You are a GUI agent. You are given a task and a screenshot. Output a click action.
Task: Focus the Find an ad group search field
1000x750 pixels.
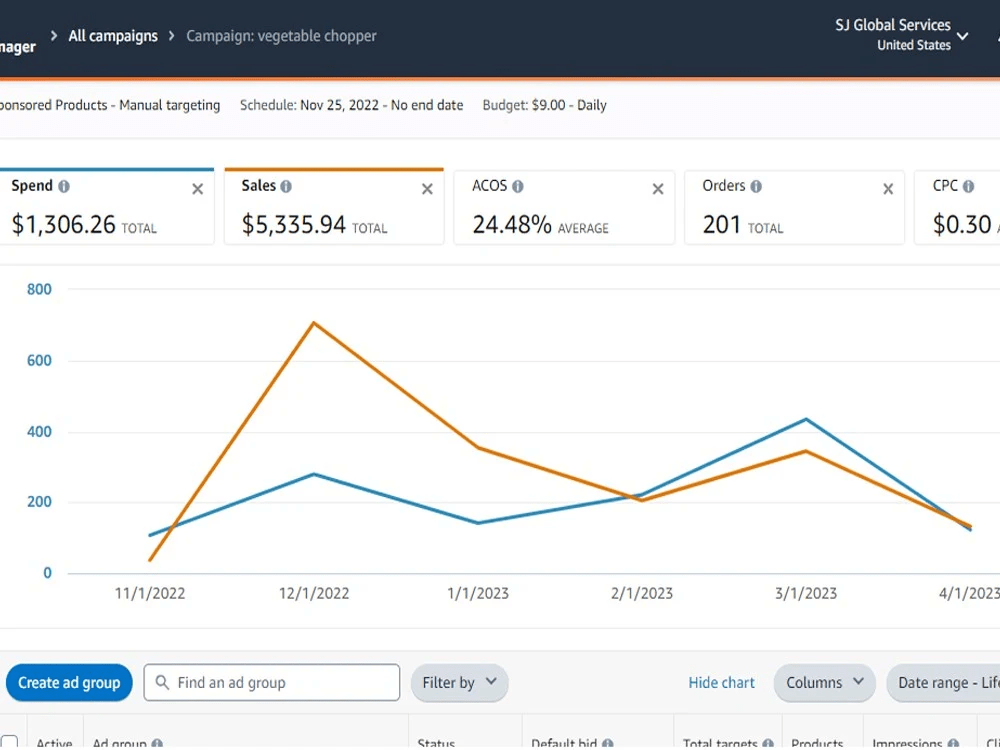click(x=272, y=682)
